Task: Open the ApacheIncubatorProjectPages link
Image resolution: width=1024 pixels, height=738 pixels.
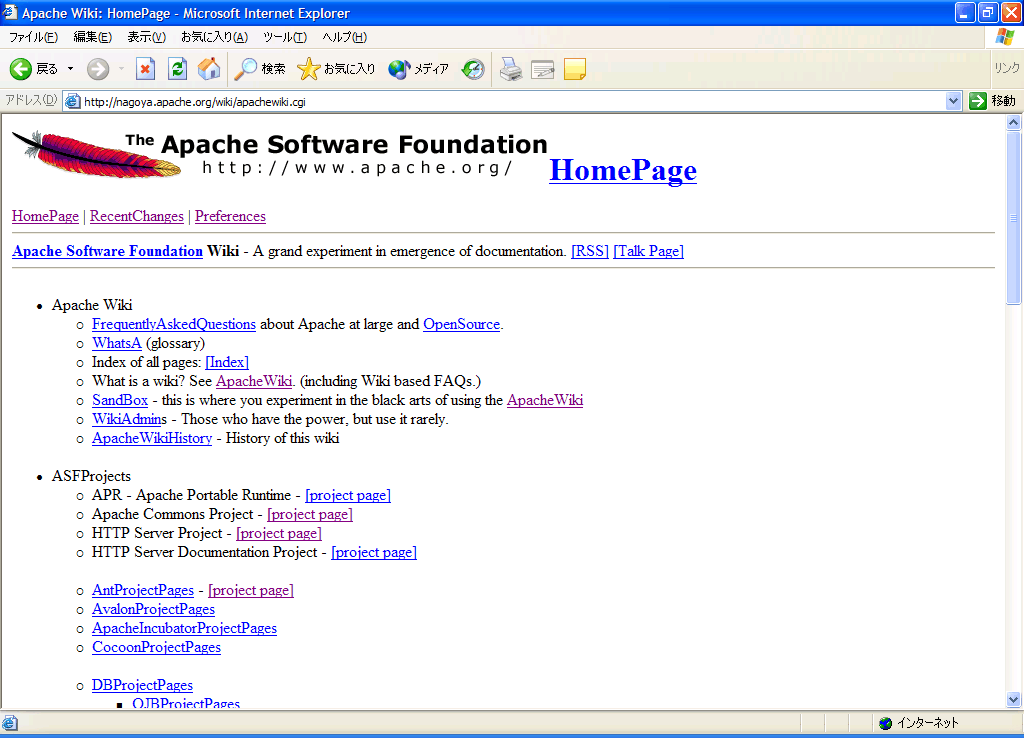Action: tap(184, 628)
